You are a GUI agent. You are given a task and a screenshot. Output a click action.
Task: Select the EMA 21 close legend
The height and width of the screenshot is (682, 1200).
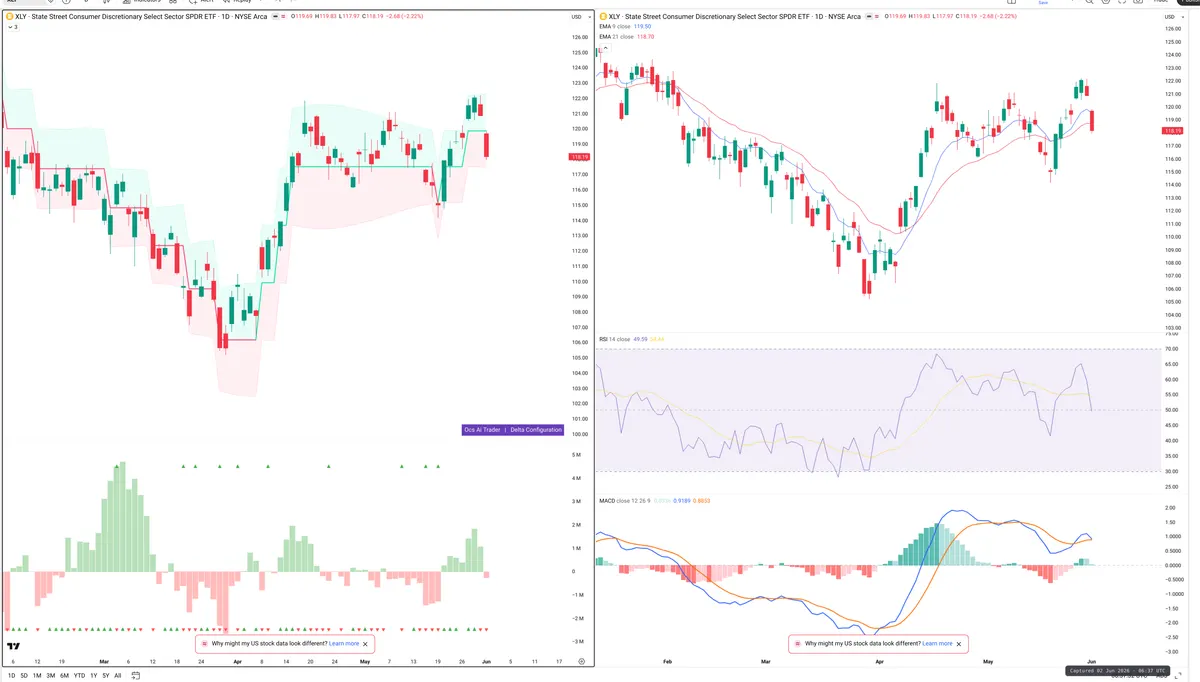[618, 37]
